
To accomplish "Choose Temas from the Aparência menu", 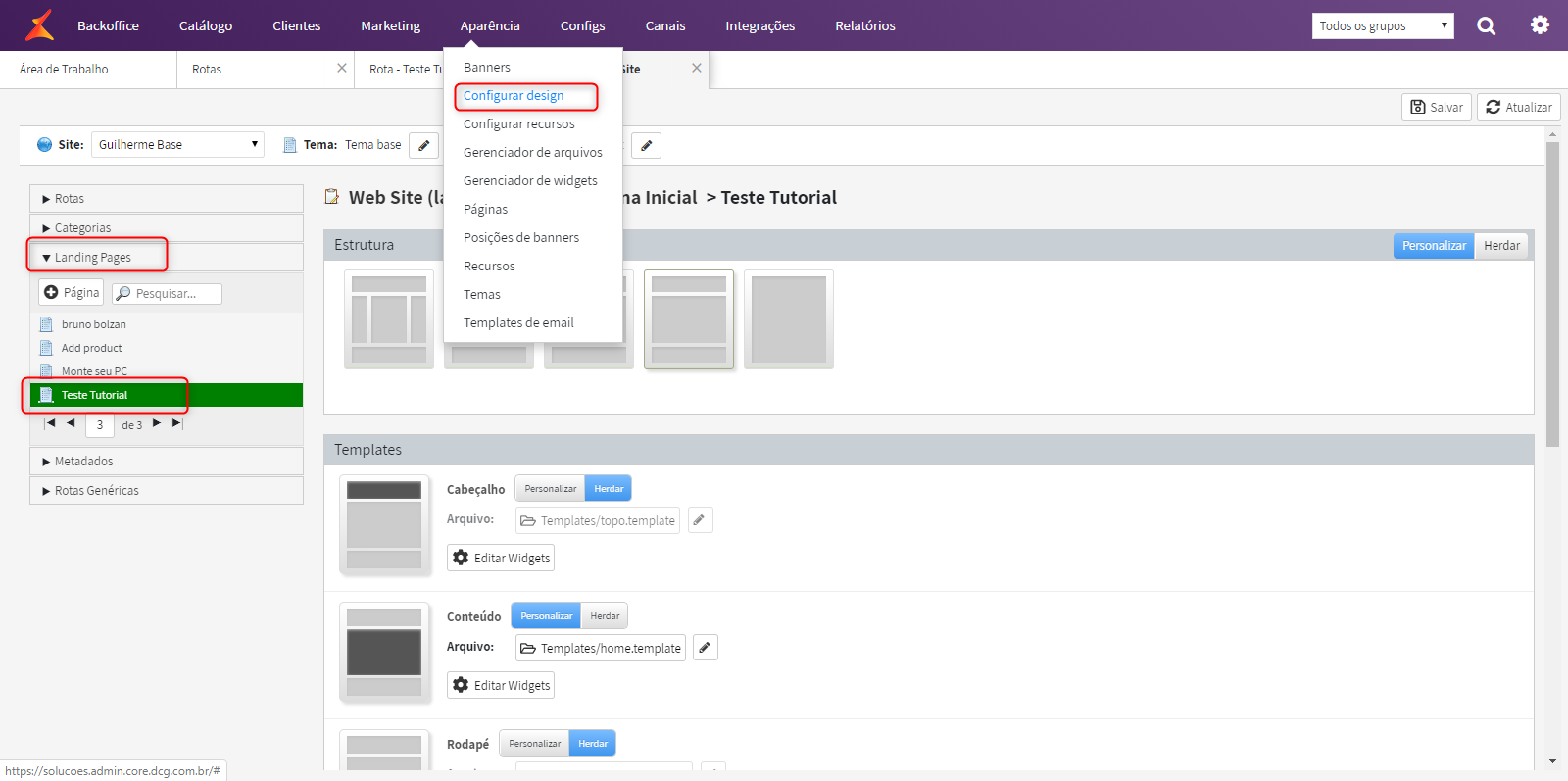I will (x=481, y=295).
